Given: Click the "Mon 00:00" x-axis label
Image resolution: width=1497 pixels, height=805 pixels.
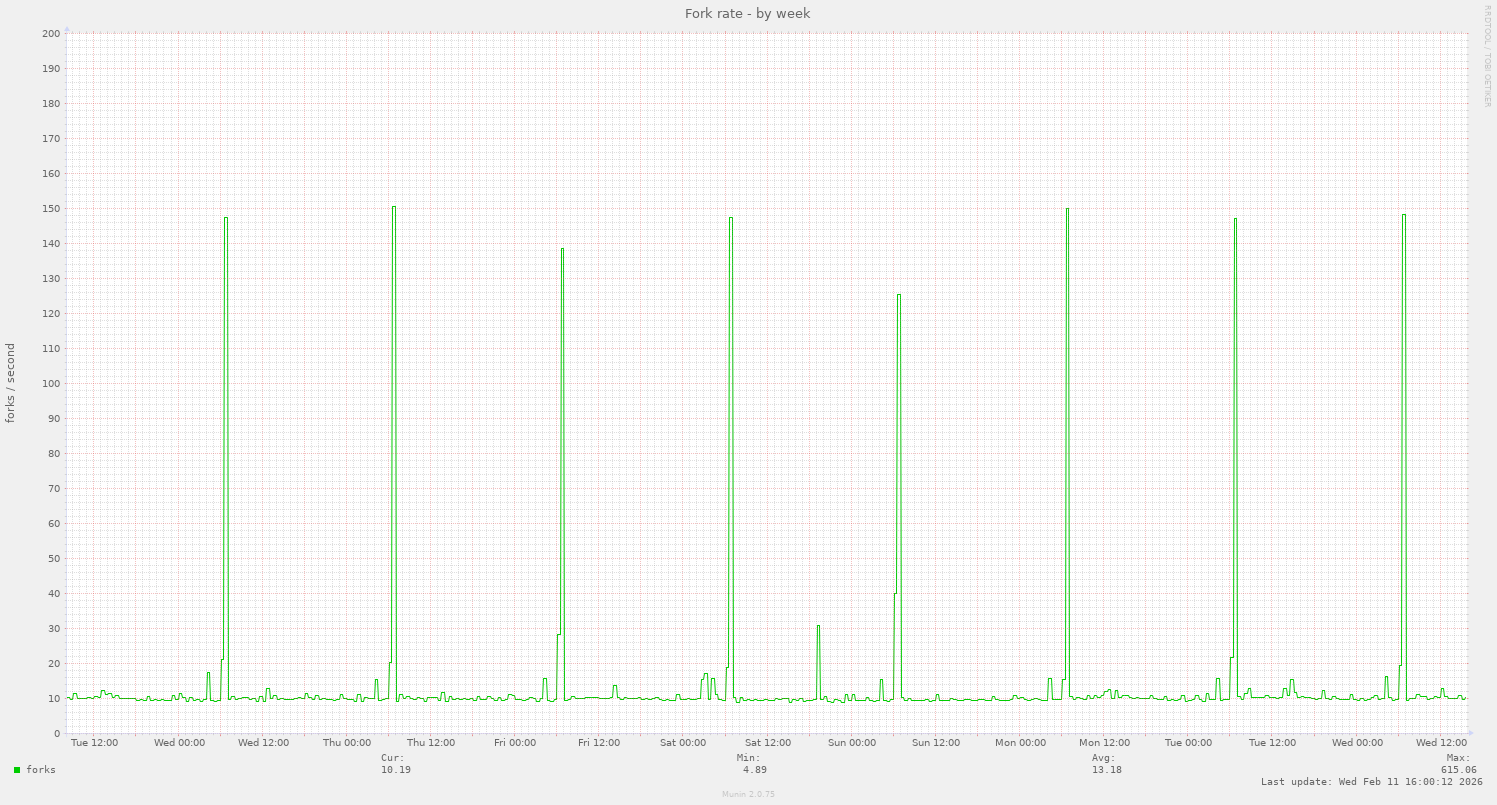Looking at the screenshot, I should [x=1020, y=743].
